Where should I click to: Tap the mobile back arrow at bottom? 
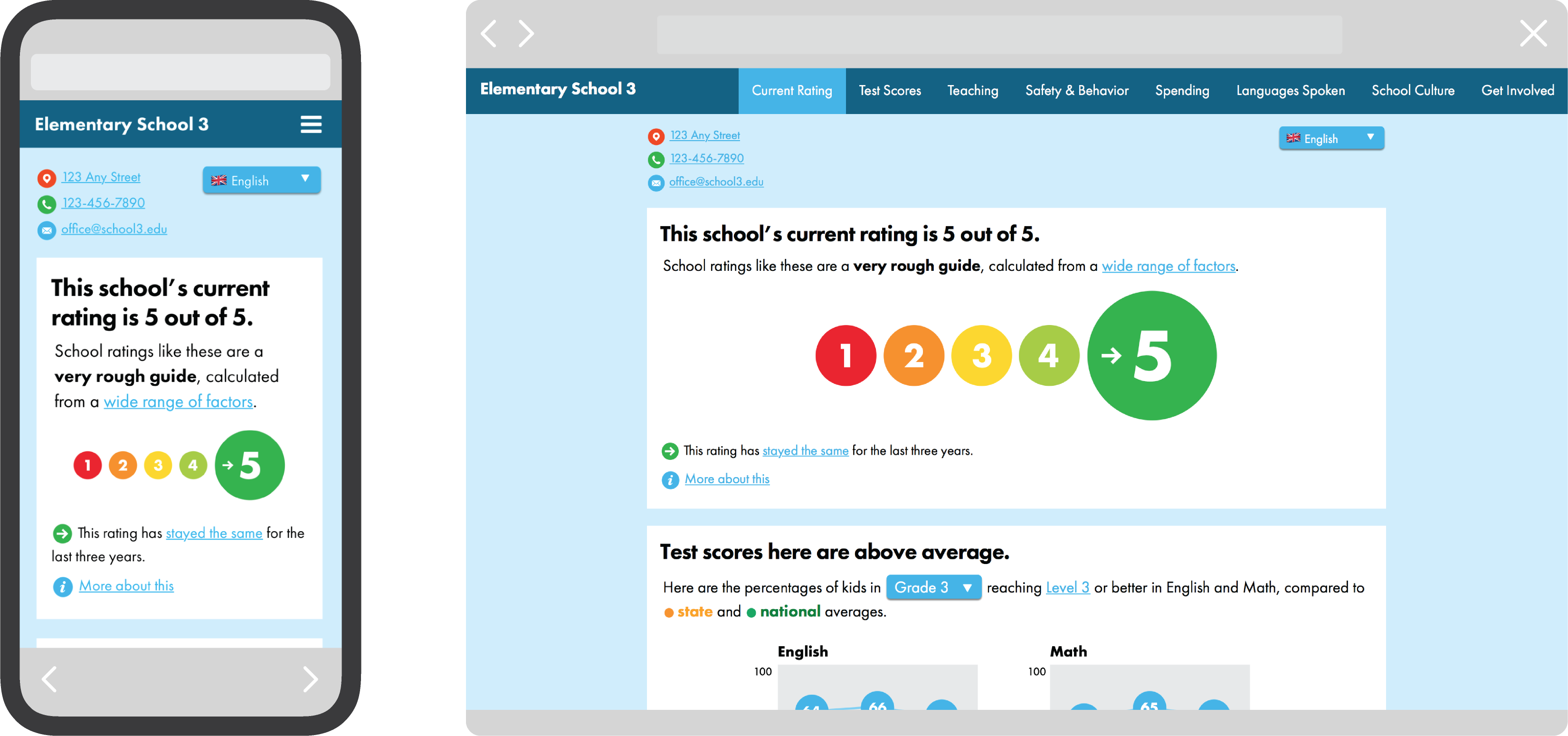(x=49, y=679)
